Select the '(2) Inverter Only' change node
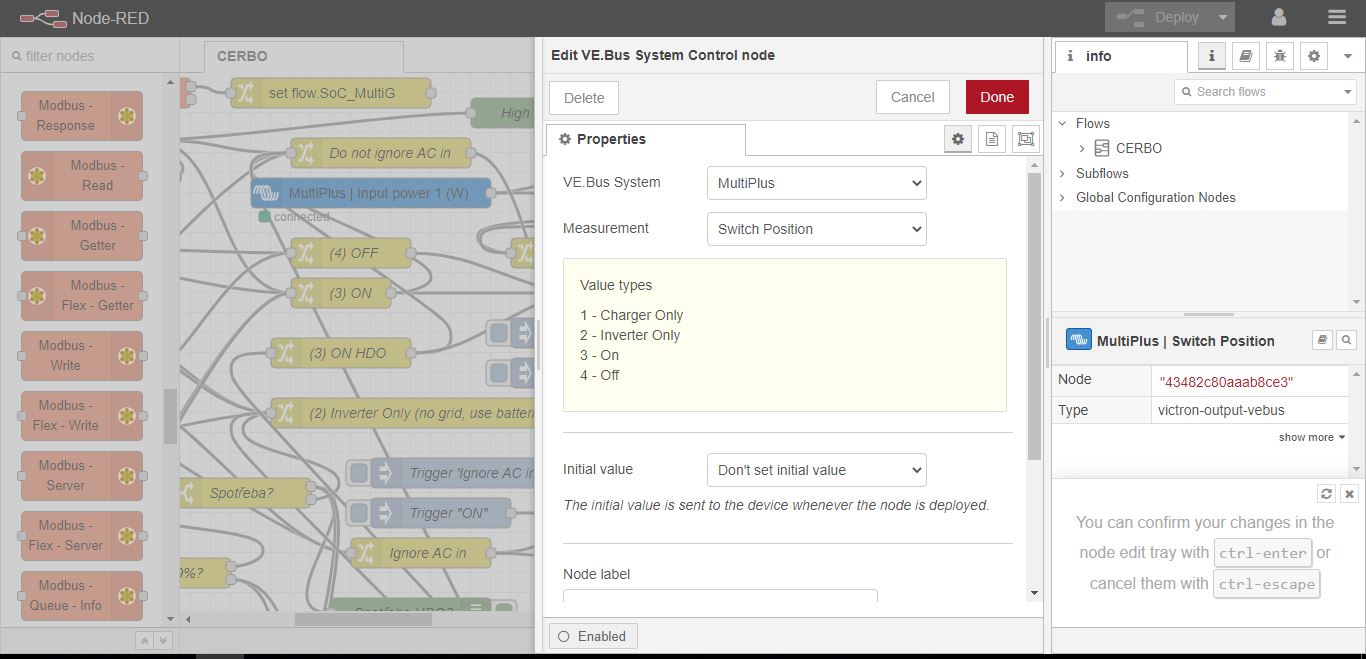The width and height of the screenshot is (1366, 659). (x=403, y=413)
